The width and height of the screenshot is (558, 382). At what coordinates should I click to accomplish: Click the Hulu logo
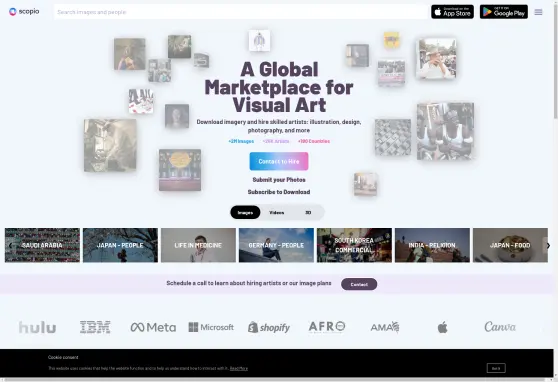tap(37, 328)
